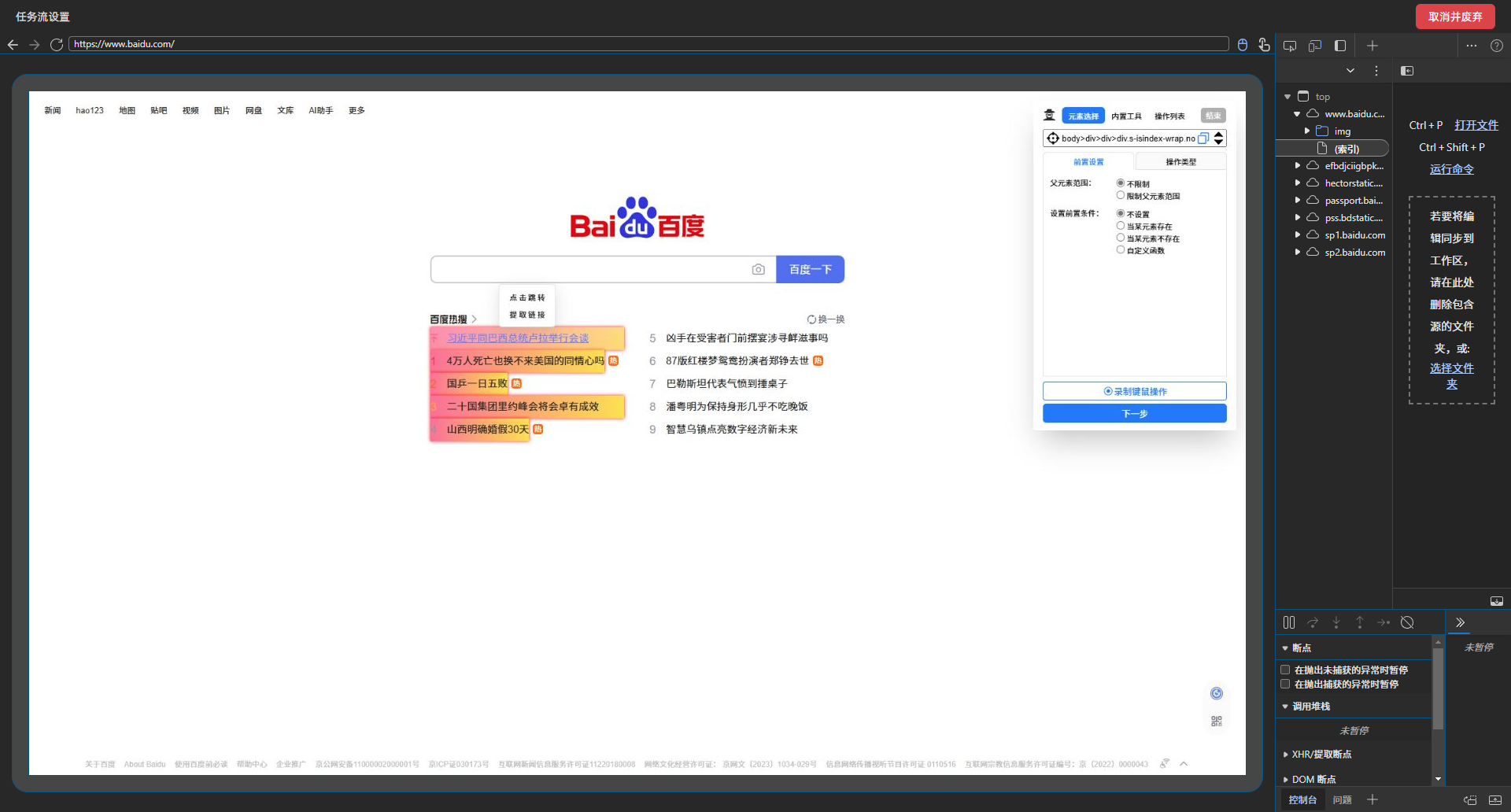Click the URL address bar
1511x812 pixels.
(648, 44)
